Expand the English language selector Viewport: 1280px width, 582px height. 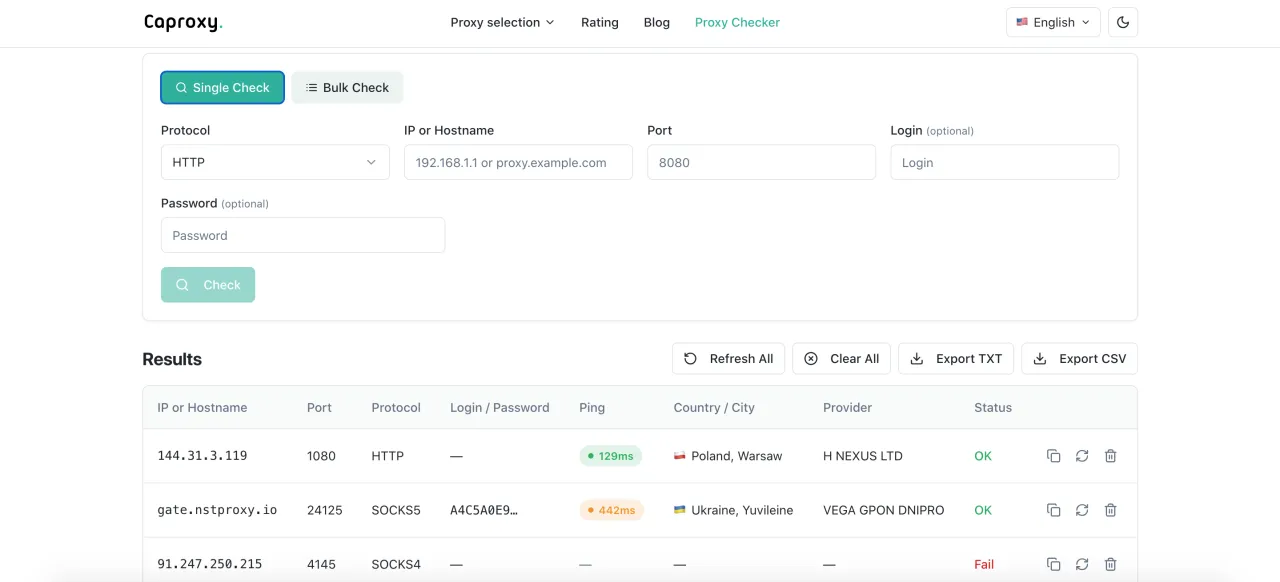point(1053,22)
